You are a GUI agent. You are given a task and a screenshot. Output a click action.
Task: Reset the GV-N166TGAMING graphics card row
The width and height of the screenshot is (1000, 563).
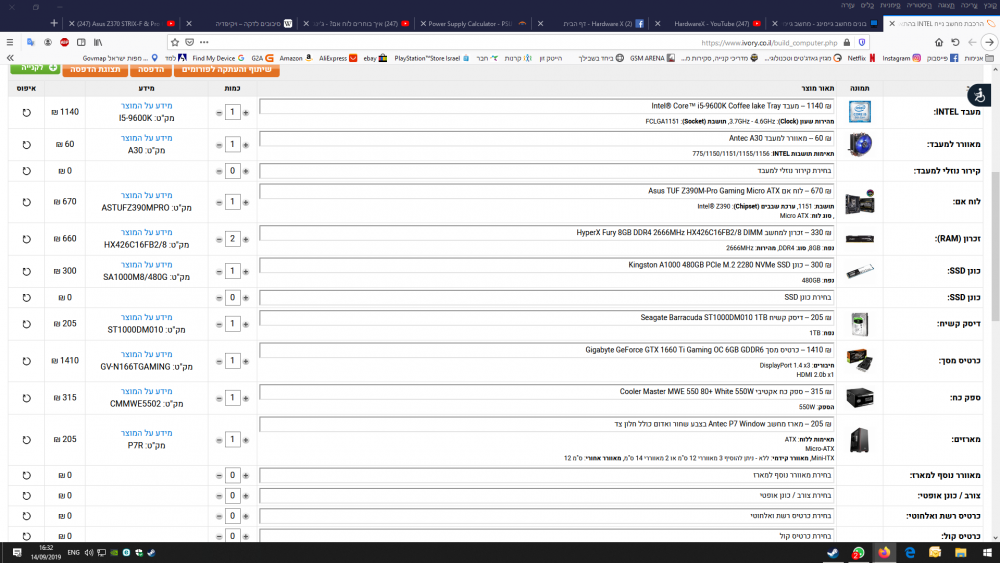[26, 361]
